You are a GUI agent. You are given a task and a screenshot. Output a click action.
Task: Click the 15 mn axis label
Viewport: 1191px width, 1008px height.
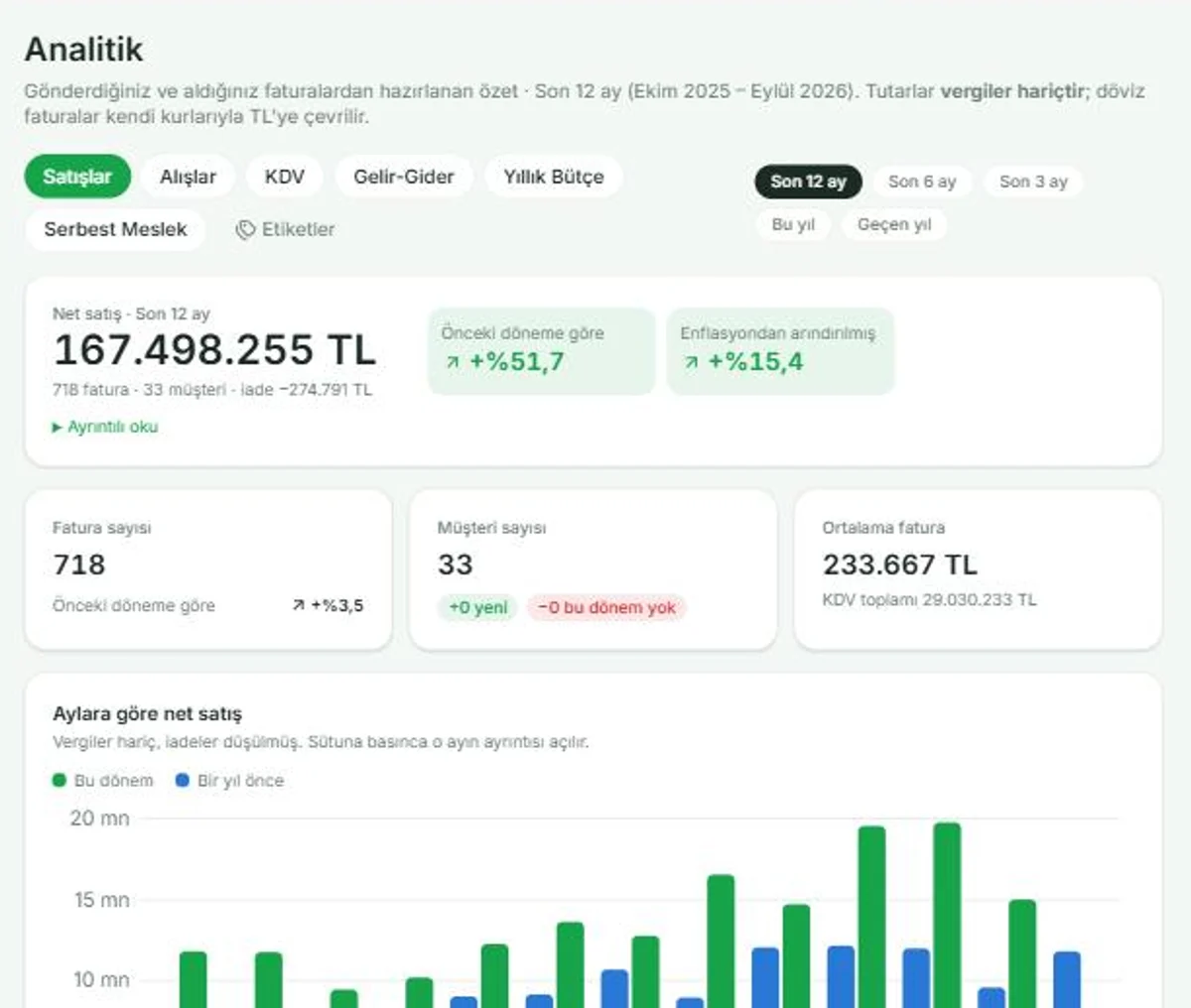pos(101,900)
